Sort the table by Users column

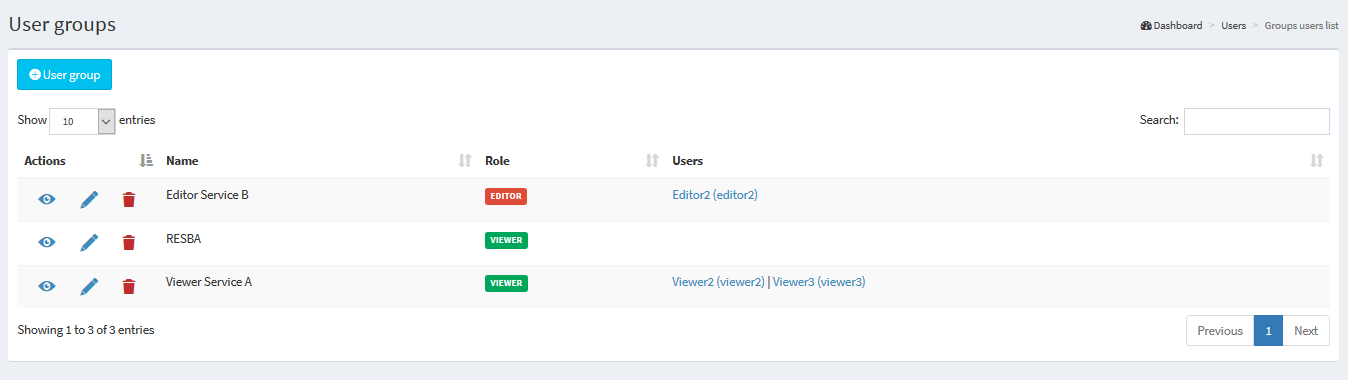click(x=1316, y=160)
